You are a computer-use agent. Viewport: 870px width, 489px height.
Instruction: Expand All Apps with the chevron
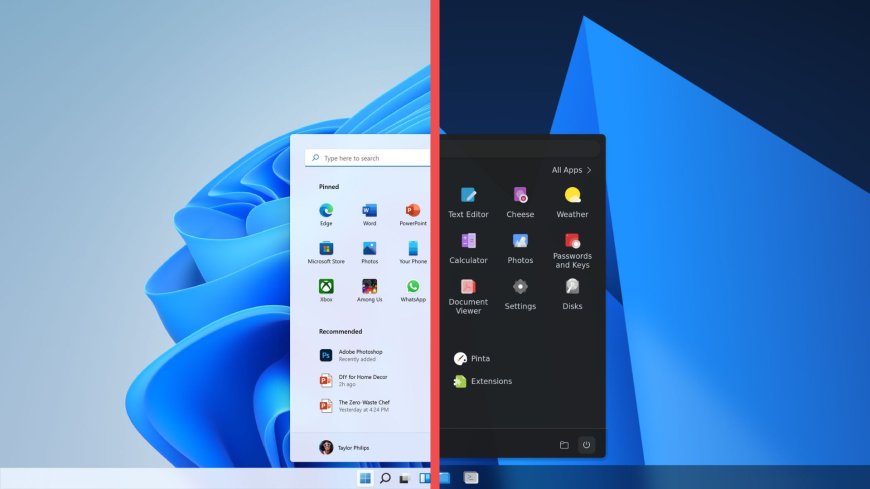[571, 170]
